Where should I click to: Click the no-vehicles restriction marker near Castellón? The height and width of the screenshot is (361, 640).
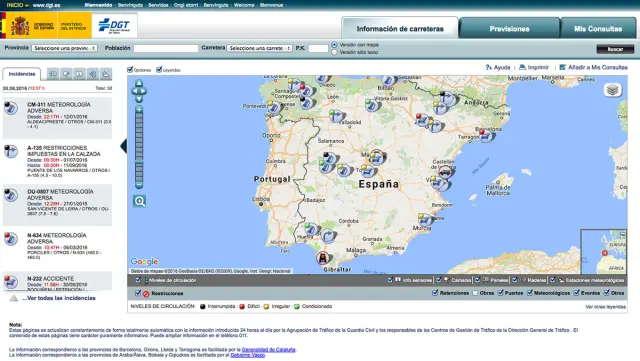(445, 172)
